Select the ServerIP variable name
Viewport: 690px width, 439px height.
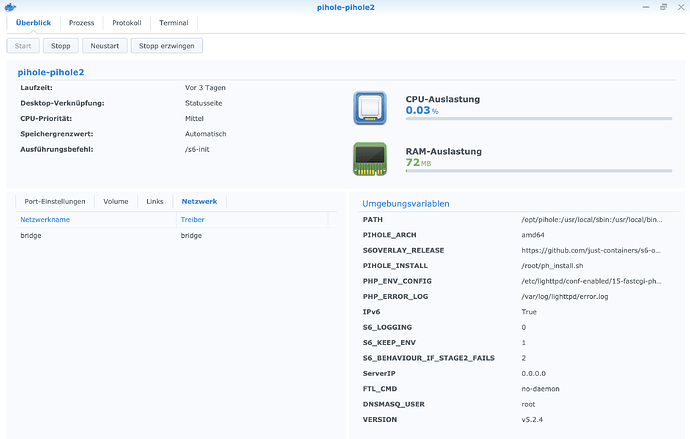coord(379,373)
